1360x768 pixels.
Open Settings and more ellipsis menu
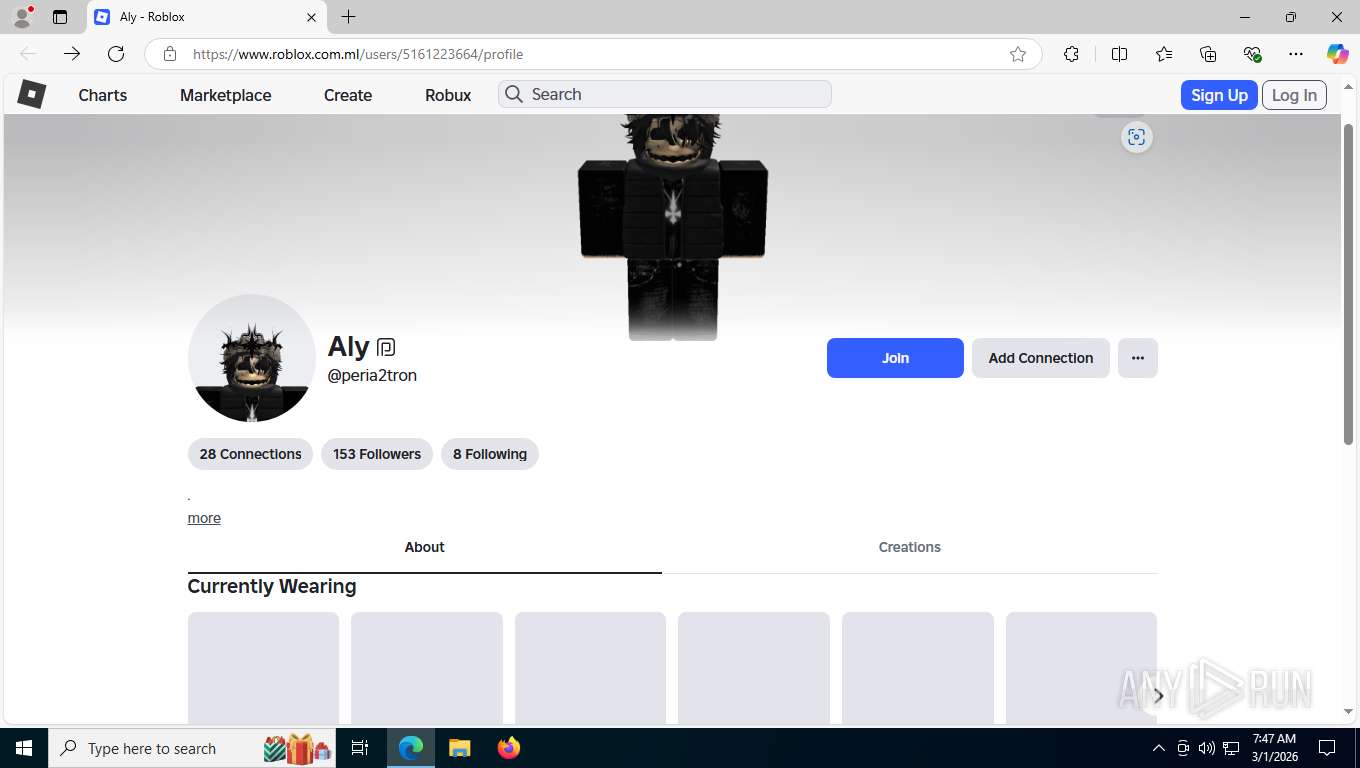tap(1296, 54)
